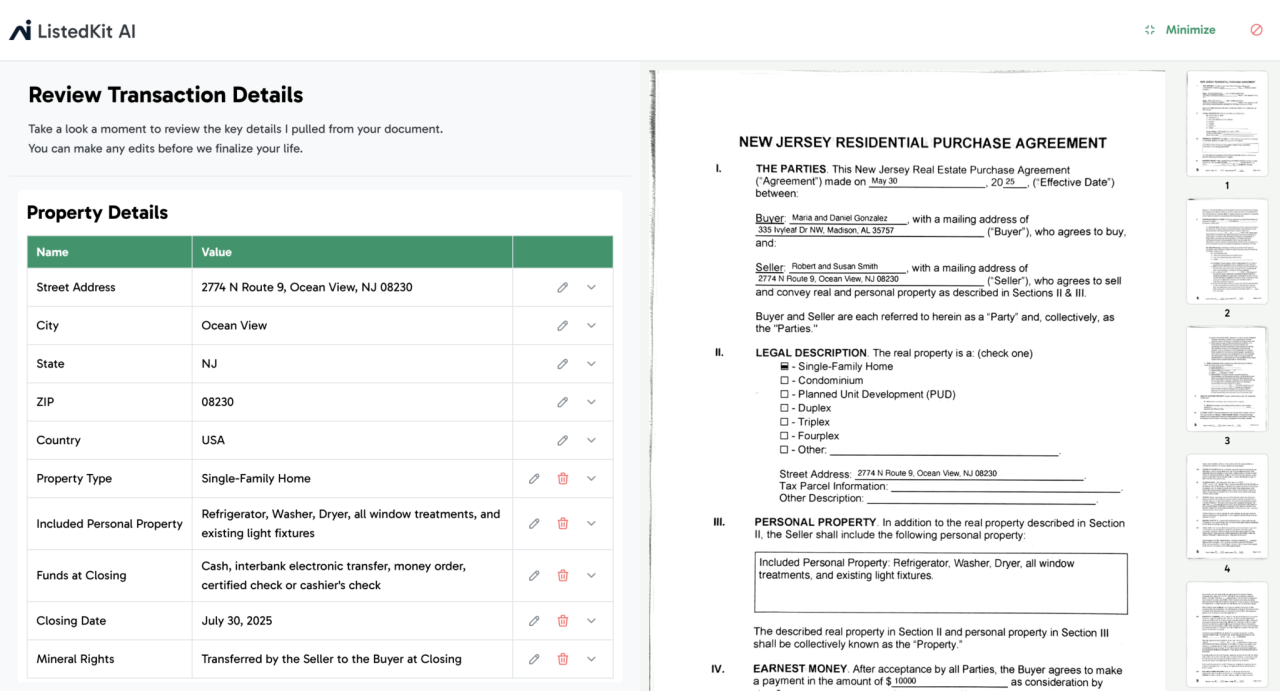Viewport: 1280px width, 691px height.
Task: Check the Condominium checkbox in document
Action: [784, 381]
